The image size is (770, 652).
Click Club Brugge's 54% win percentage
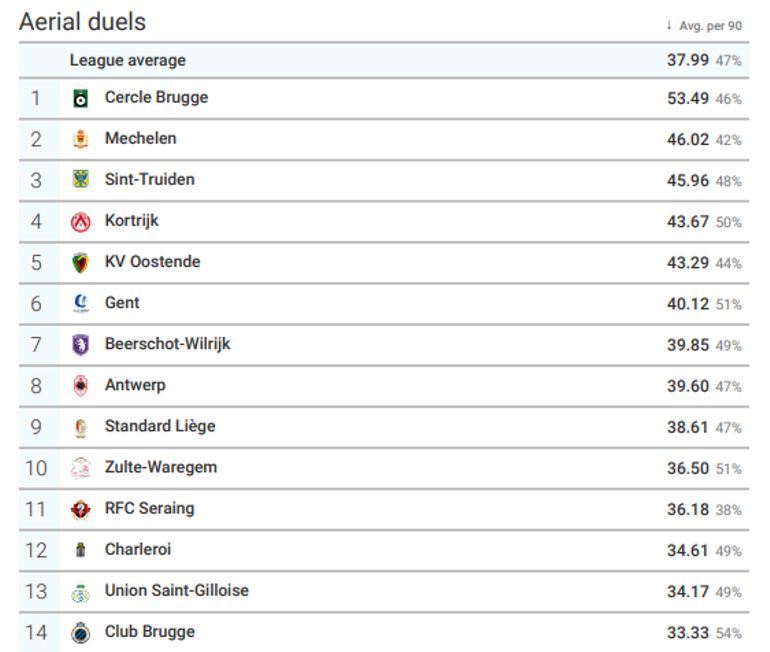point(729,633)
